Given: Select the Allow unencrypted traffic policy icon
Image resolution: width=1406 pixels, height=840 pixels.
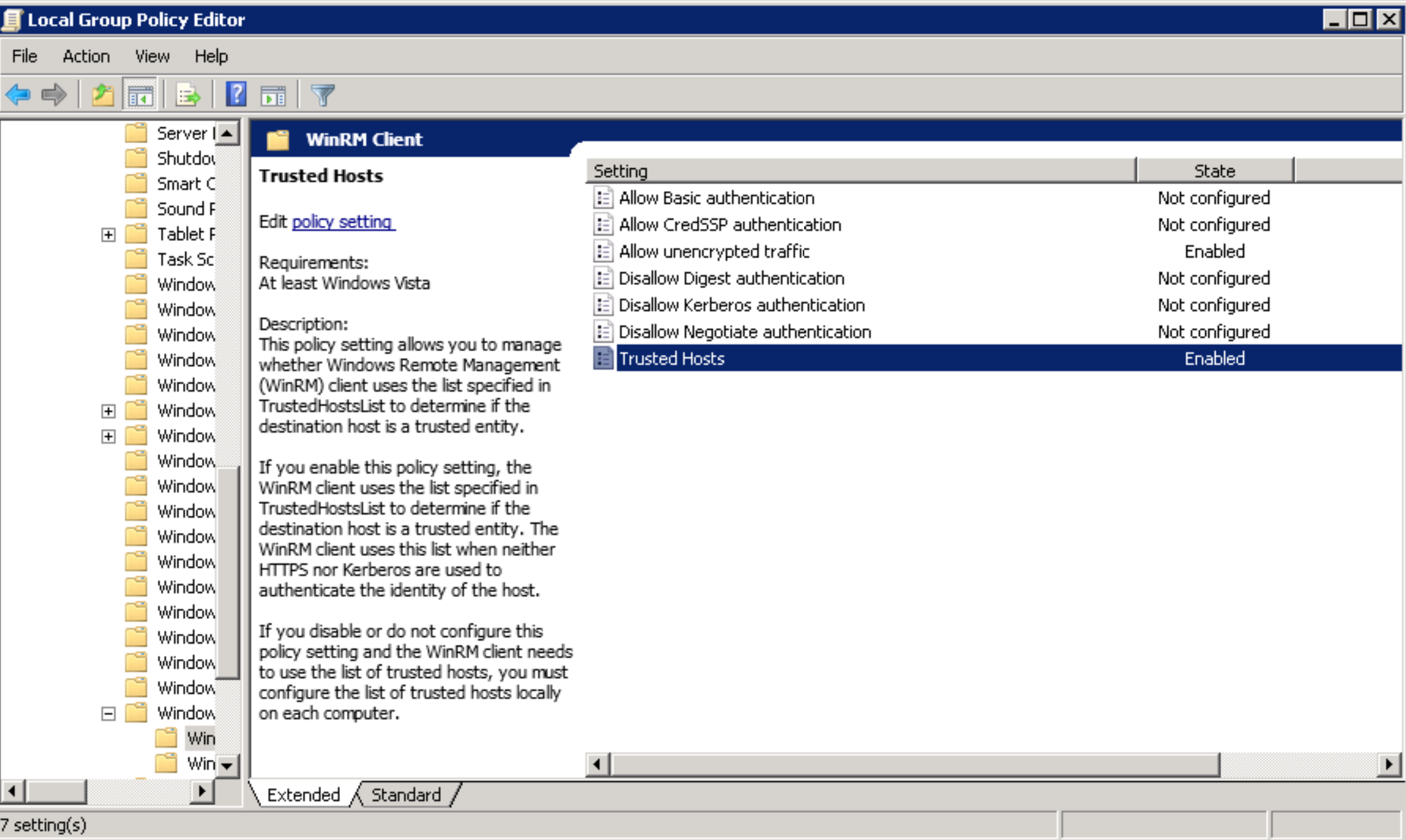Looking at the screenshot, I should [603, 252].
